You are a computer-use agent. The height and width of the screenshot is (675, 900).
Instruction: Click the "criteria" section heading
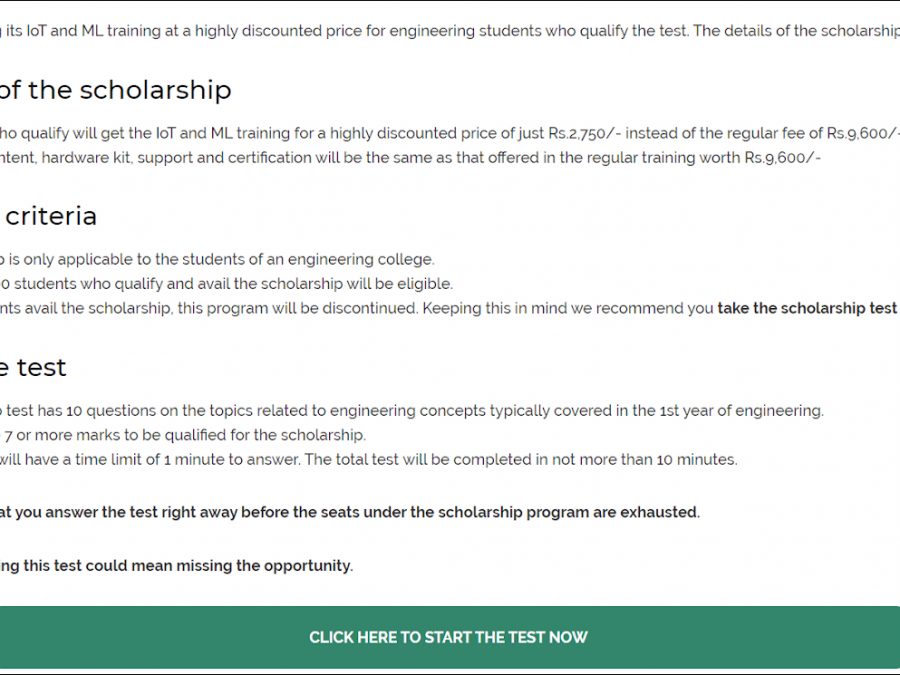[x=48, y=216]
